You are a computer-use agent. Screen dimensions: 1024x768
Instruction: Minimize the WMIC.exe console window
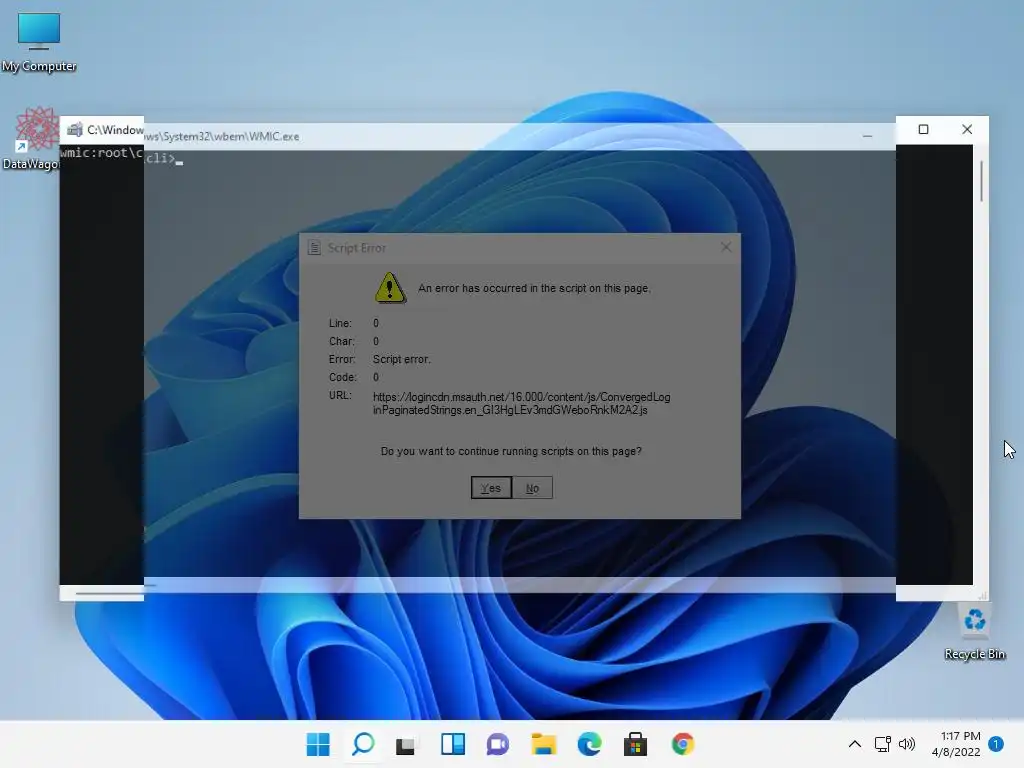(867, 136)
